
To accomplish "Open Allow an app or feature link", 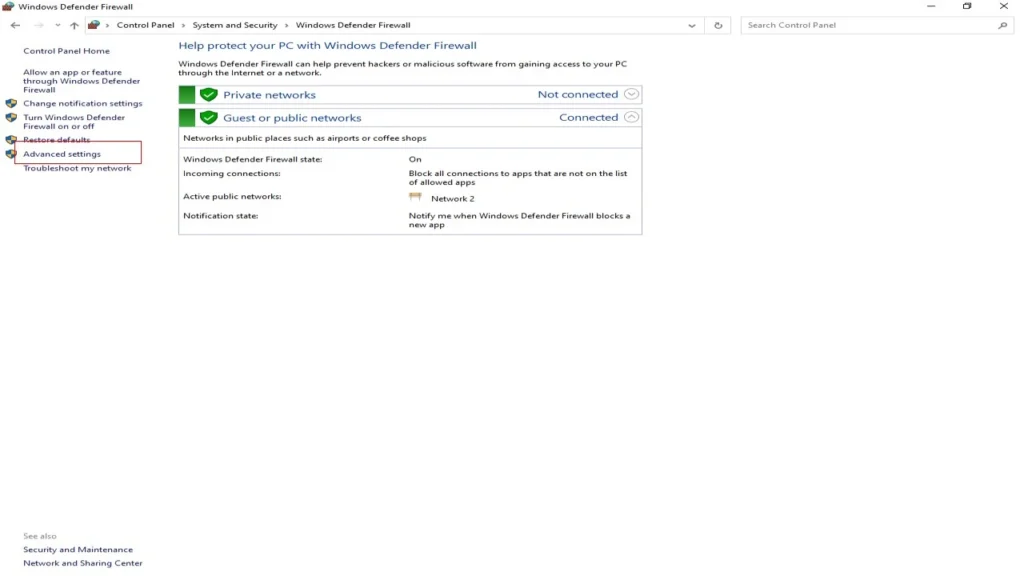I will pyautogui.click(x=82, y=81).
